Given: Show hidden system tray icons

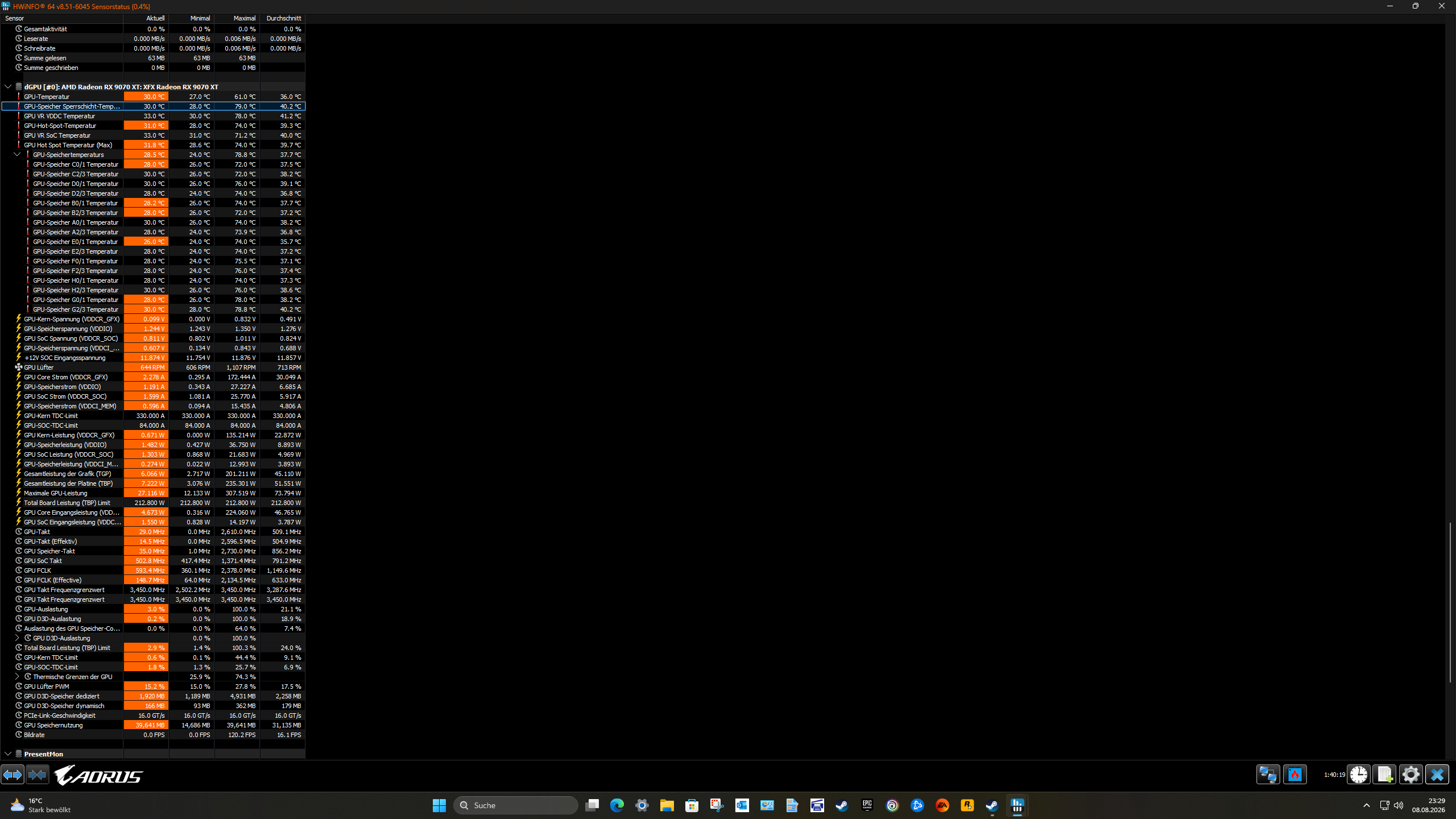Looking at the screenshot, I should click(x=1367, y=805).
